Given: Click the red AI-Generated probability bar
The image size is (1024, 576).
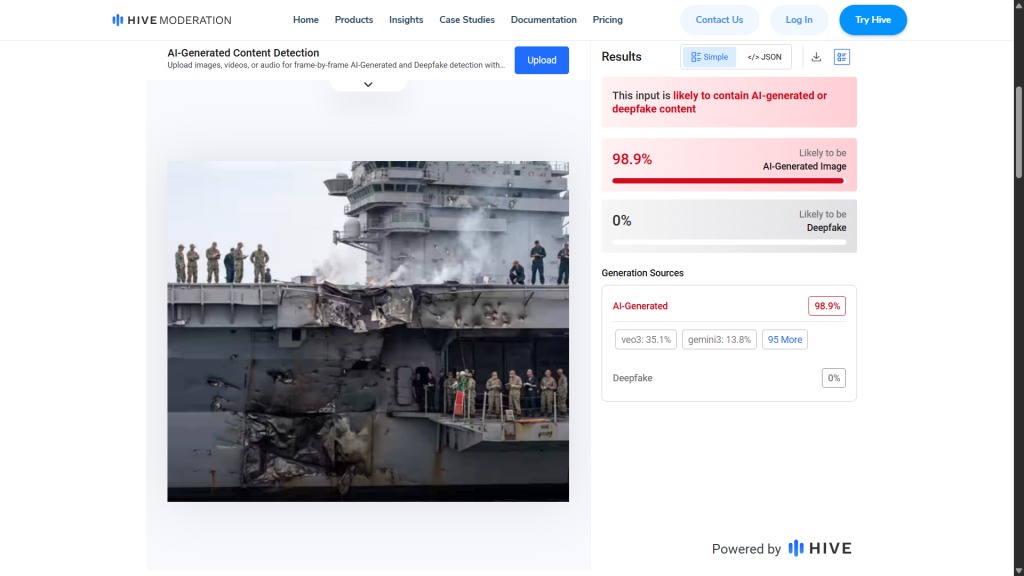Looking at the screenshot, I should point(728,181).
